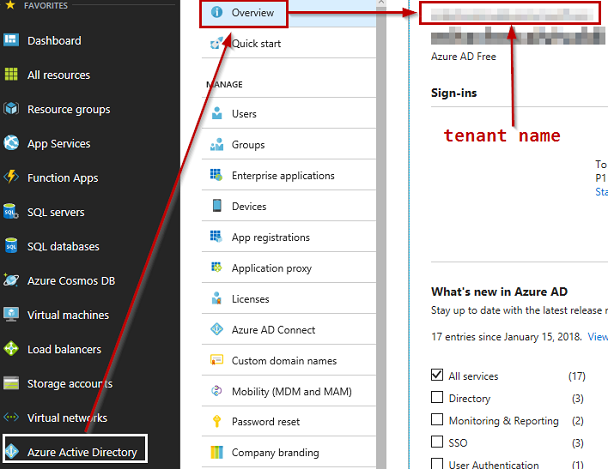Viewport: 608px width, 469px height.
Task: Click the Azure AD Connect icon
Action: 217,329
